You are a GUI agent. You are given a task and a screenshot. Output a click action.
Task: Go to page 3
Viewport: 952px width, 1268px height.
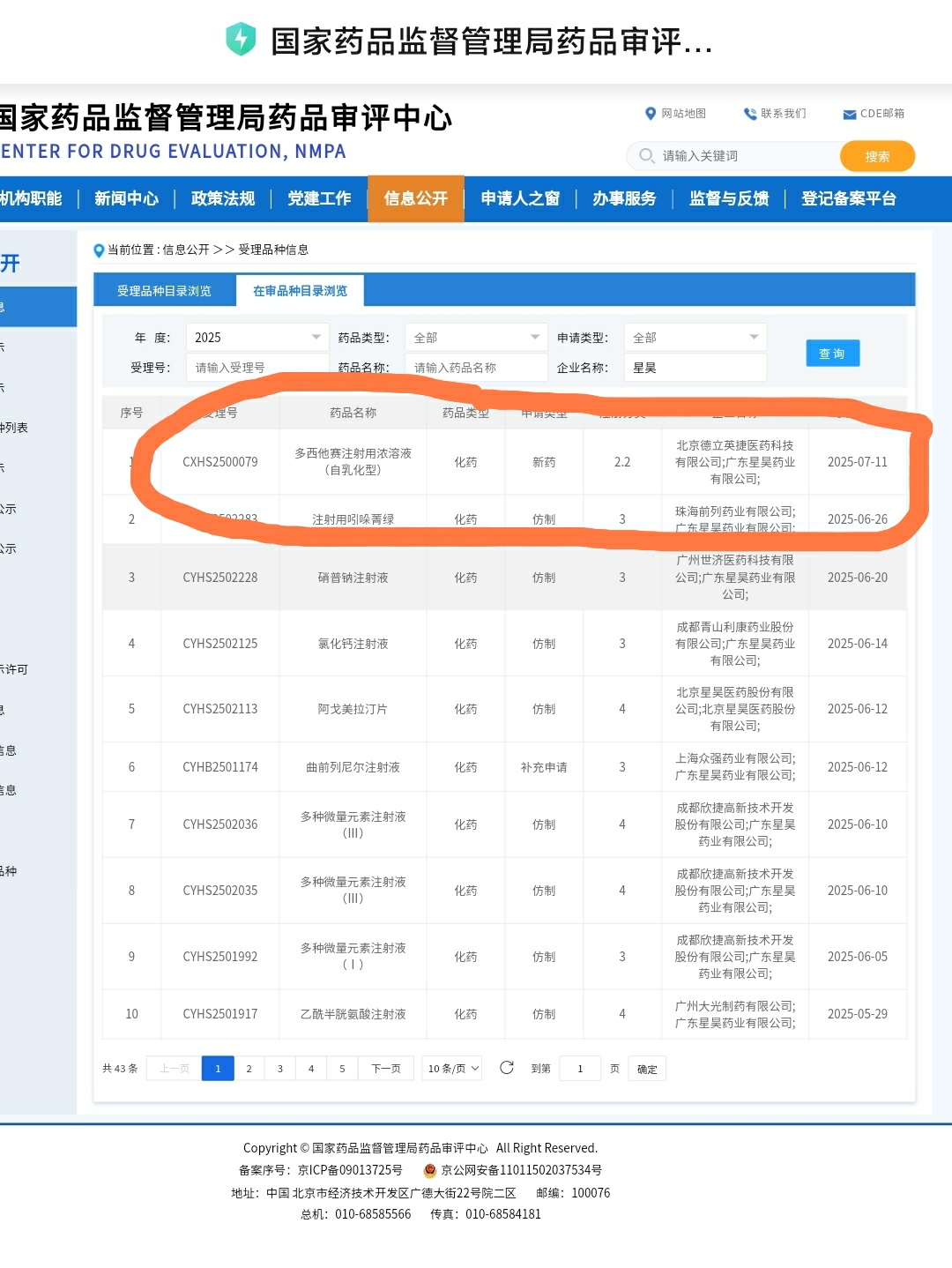280,1069
